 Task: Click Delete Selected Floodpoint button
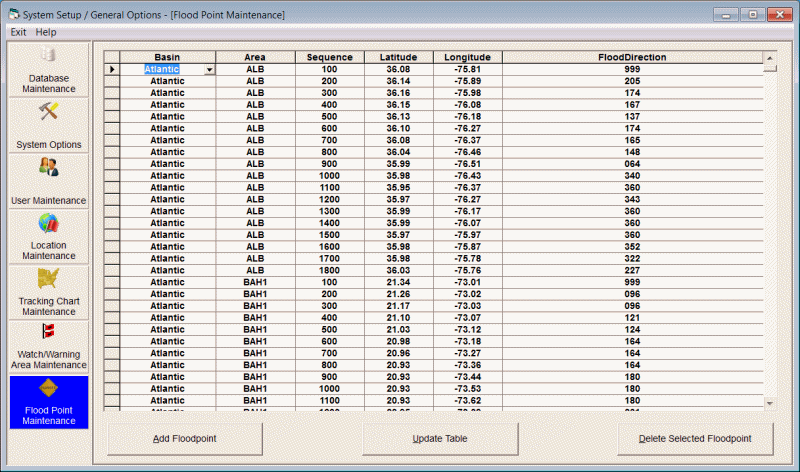pos(695,439)
